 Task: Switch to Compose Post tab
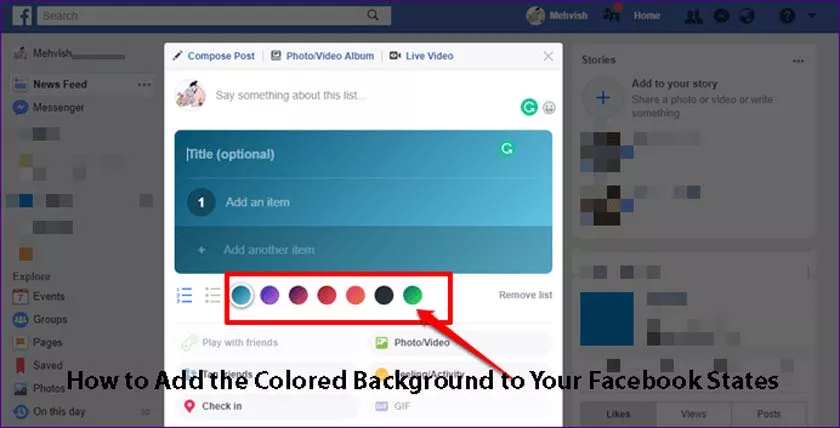[214, 56]
